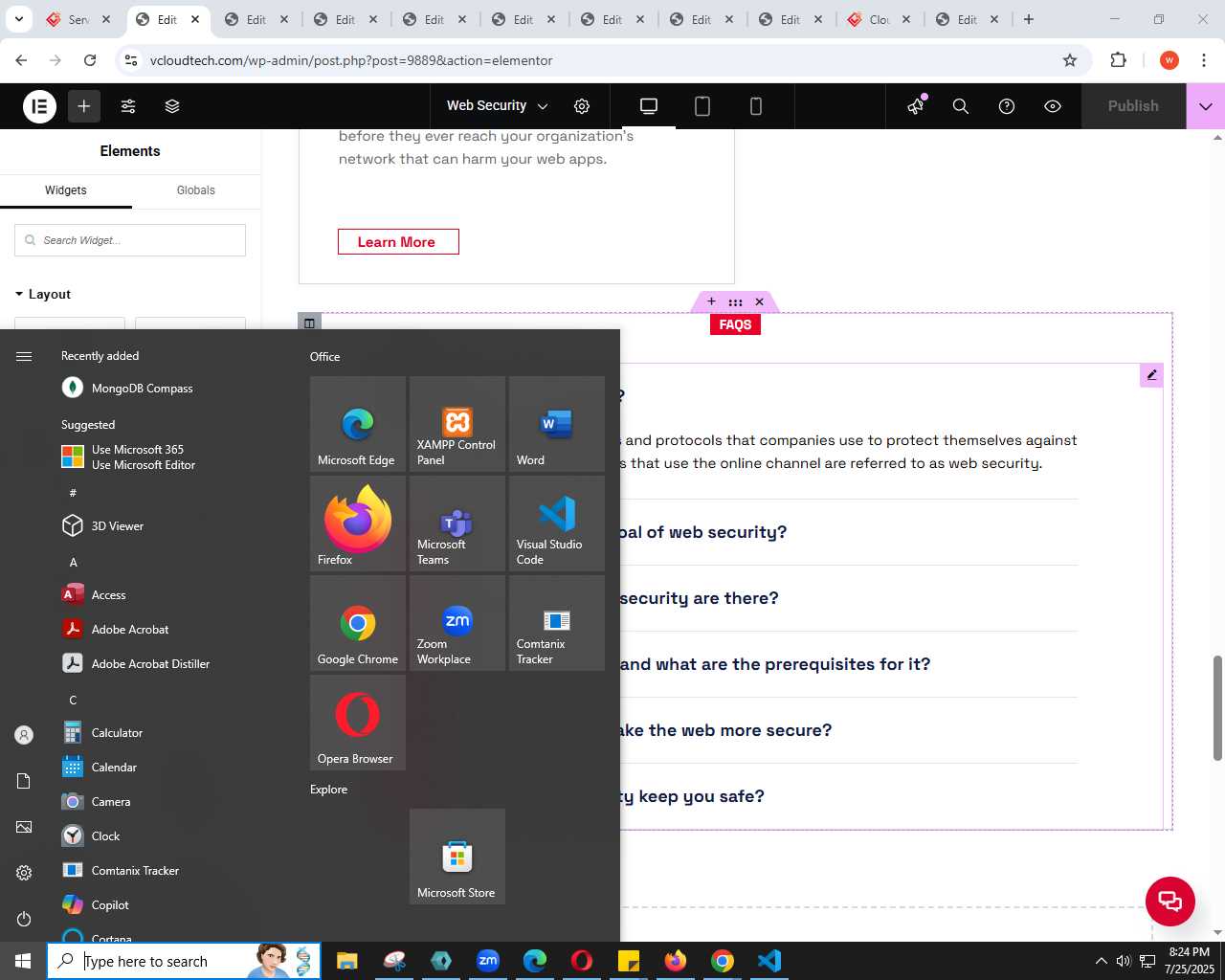Click Start menu Power icon
1225x980 pixels.
tap(24, 919)
